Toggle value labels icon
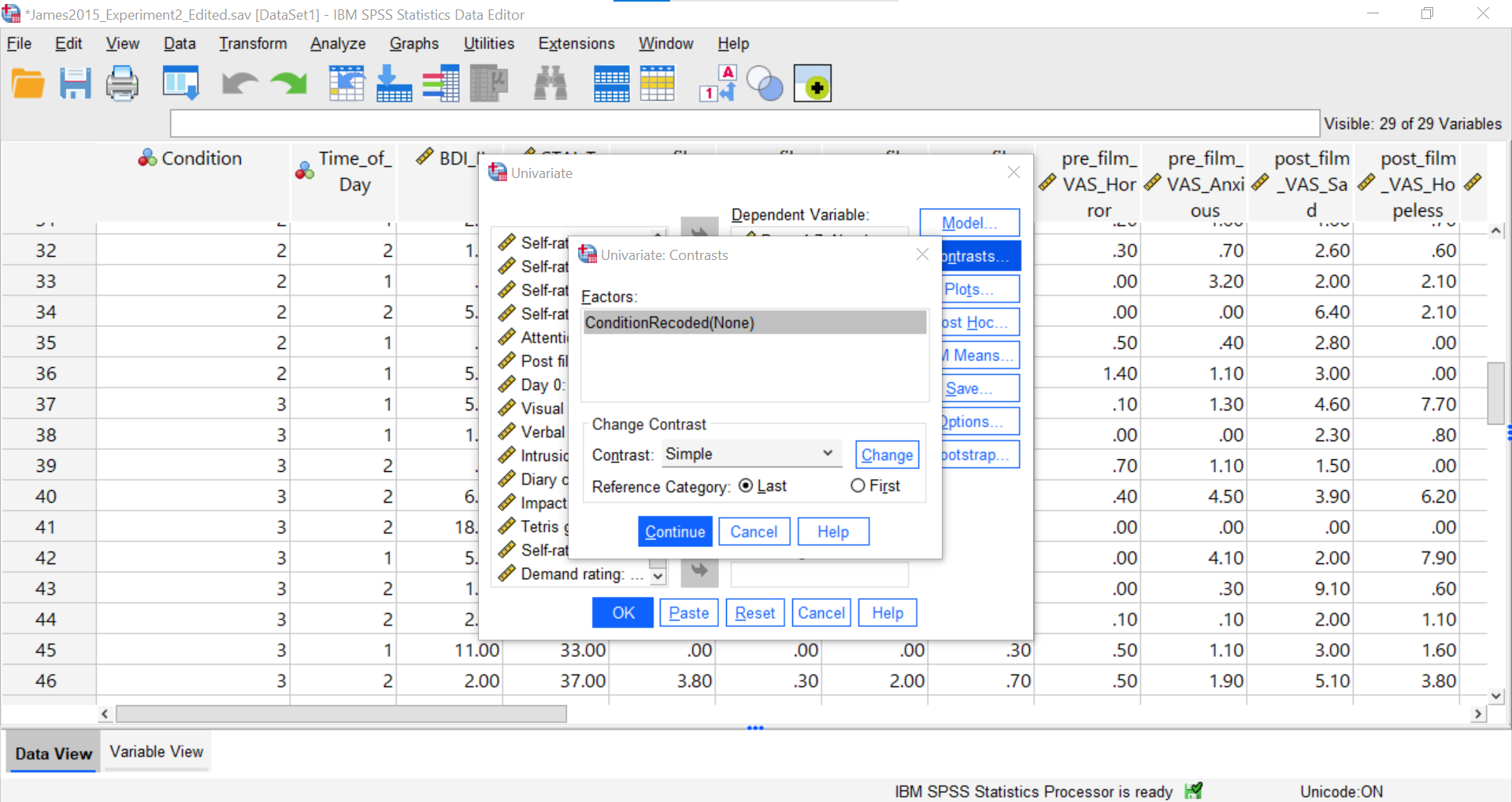Screen dimensions: 1512x802 point(718,84)
